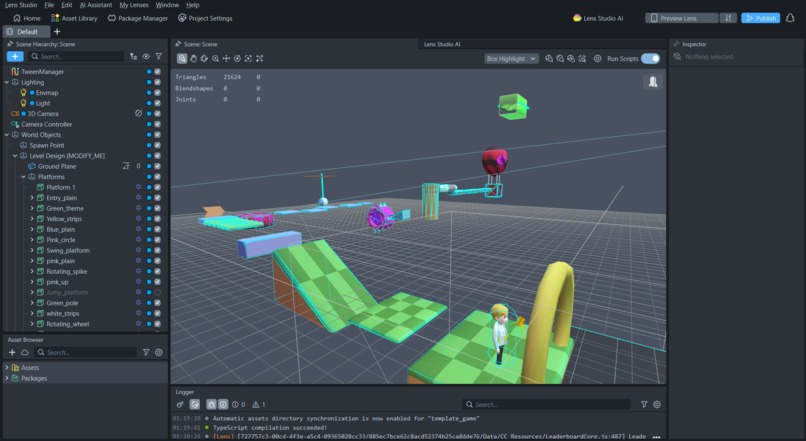
Task: Uncheck the Rotating_wheel enabled checkbox
Action: [x=158, y=324]
